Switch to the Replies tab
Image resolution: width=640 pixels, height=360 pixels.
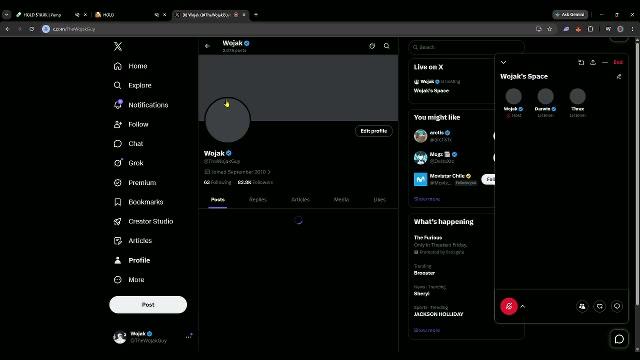coord(258,200)
